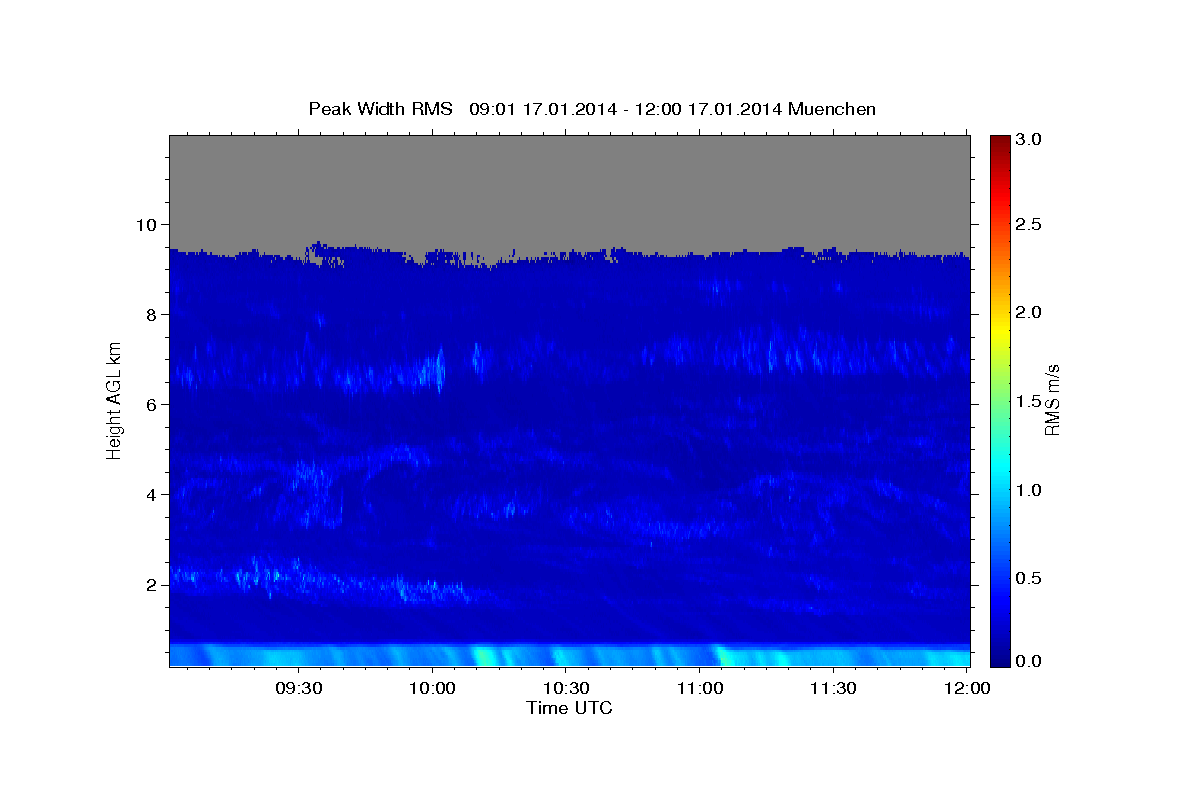The image size is (1200, 800).
Task: Click the 11:30 time tick label
Action: click(832, 689)
